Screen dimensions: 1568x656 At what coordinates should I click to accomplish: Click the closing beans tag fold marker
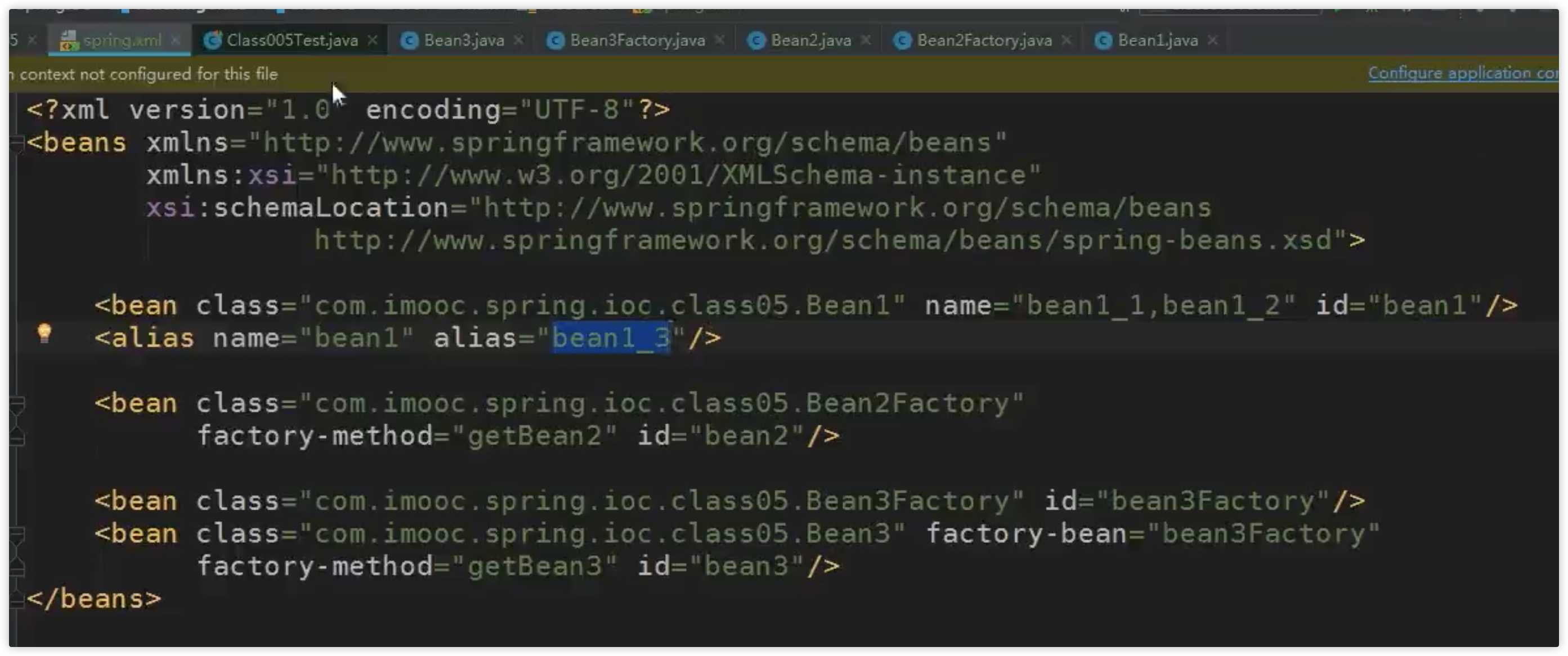[x=16, y=599]
